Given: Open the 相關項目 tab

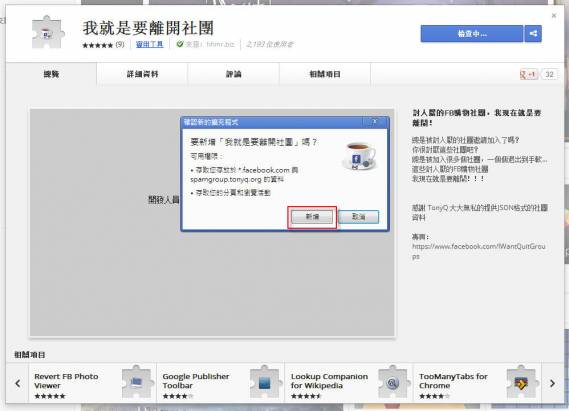Looking at the screenshot, I should coord(325,74).
